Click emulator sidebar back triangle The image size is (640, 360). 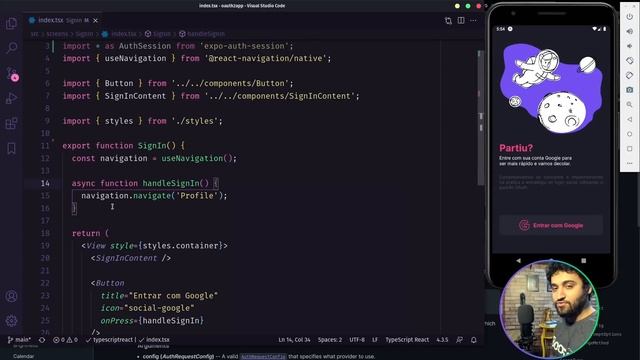(629, 120)
